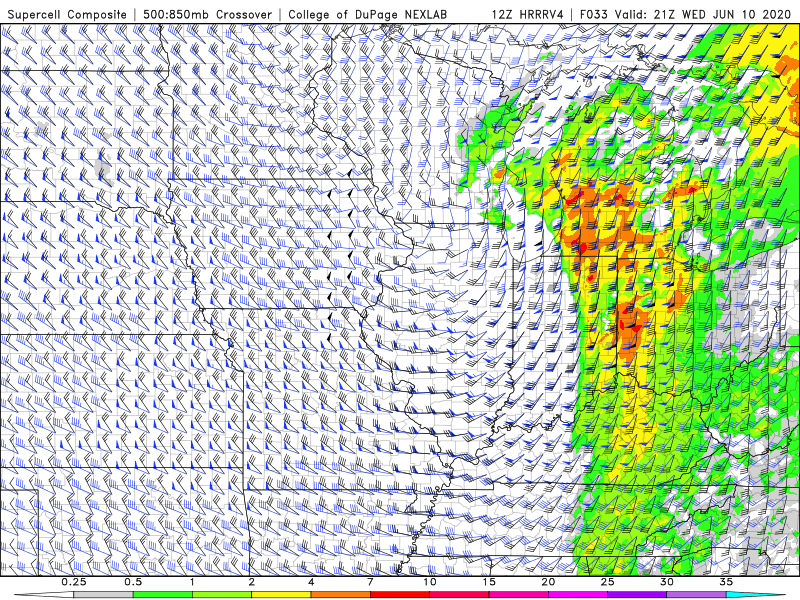Click the bright green 0.5–1 colorbar segment

click(163, 595)
